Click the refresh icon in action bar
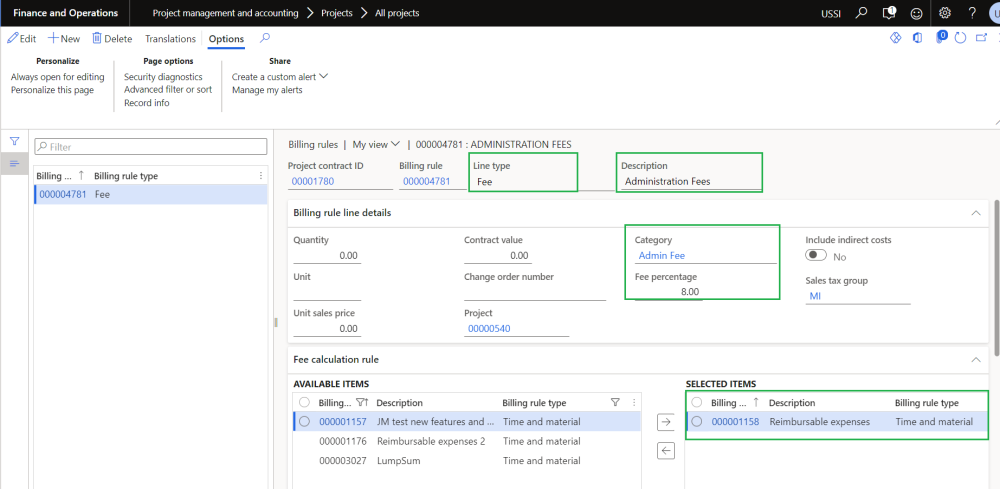The image size is (1000, 489). click(960, 38)
